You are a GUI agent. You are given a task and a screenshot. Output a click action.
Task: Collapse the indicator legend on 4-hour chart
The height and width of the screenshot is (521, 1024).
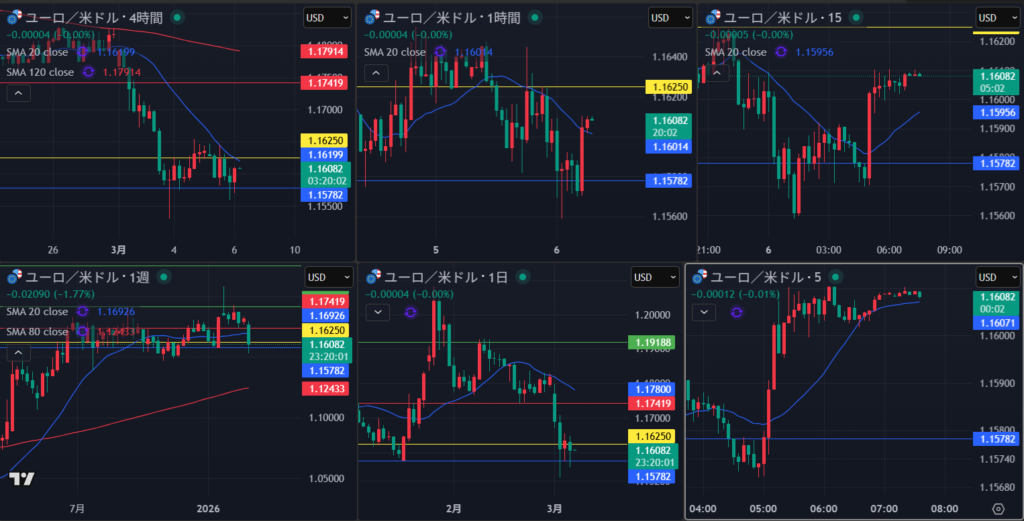19,93
